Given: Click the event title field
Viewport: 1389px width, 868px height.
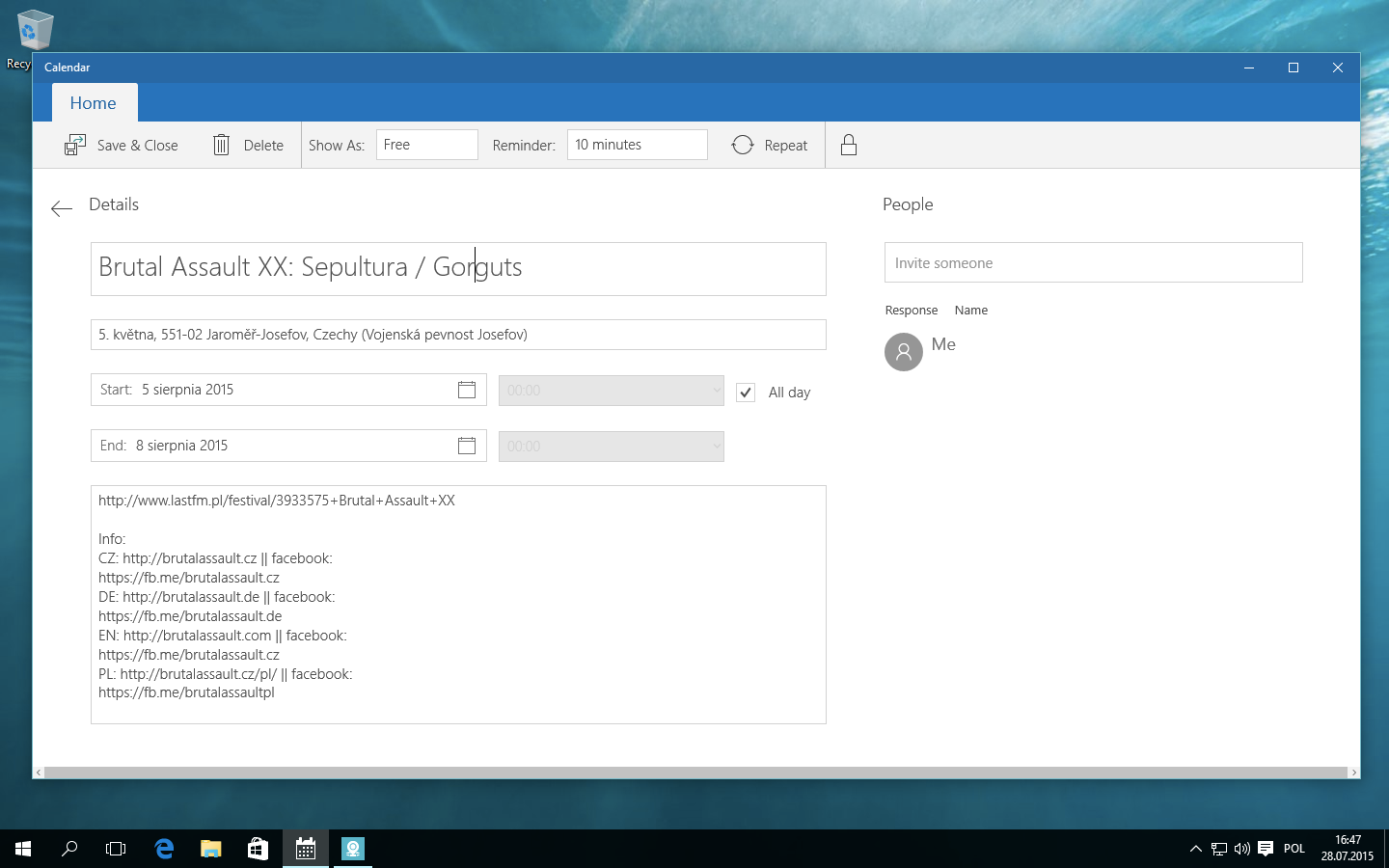Looking at the screenshot, I should point(458,269).
